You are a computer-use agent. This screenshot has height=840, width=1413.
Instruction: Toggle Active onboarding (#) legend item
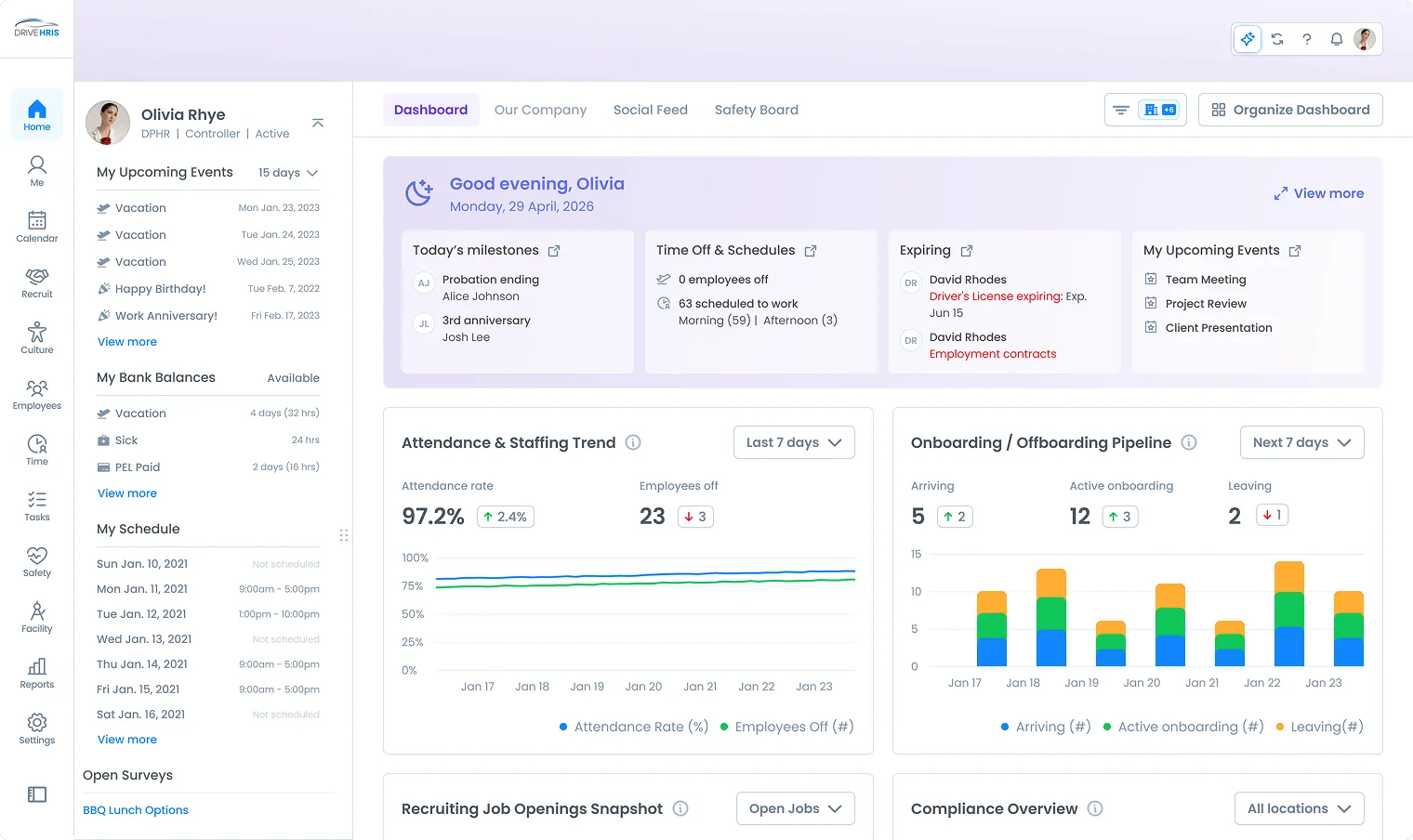(x=1183, y=727)
